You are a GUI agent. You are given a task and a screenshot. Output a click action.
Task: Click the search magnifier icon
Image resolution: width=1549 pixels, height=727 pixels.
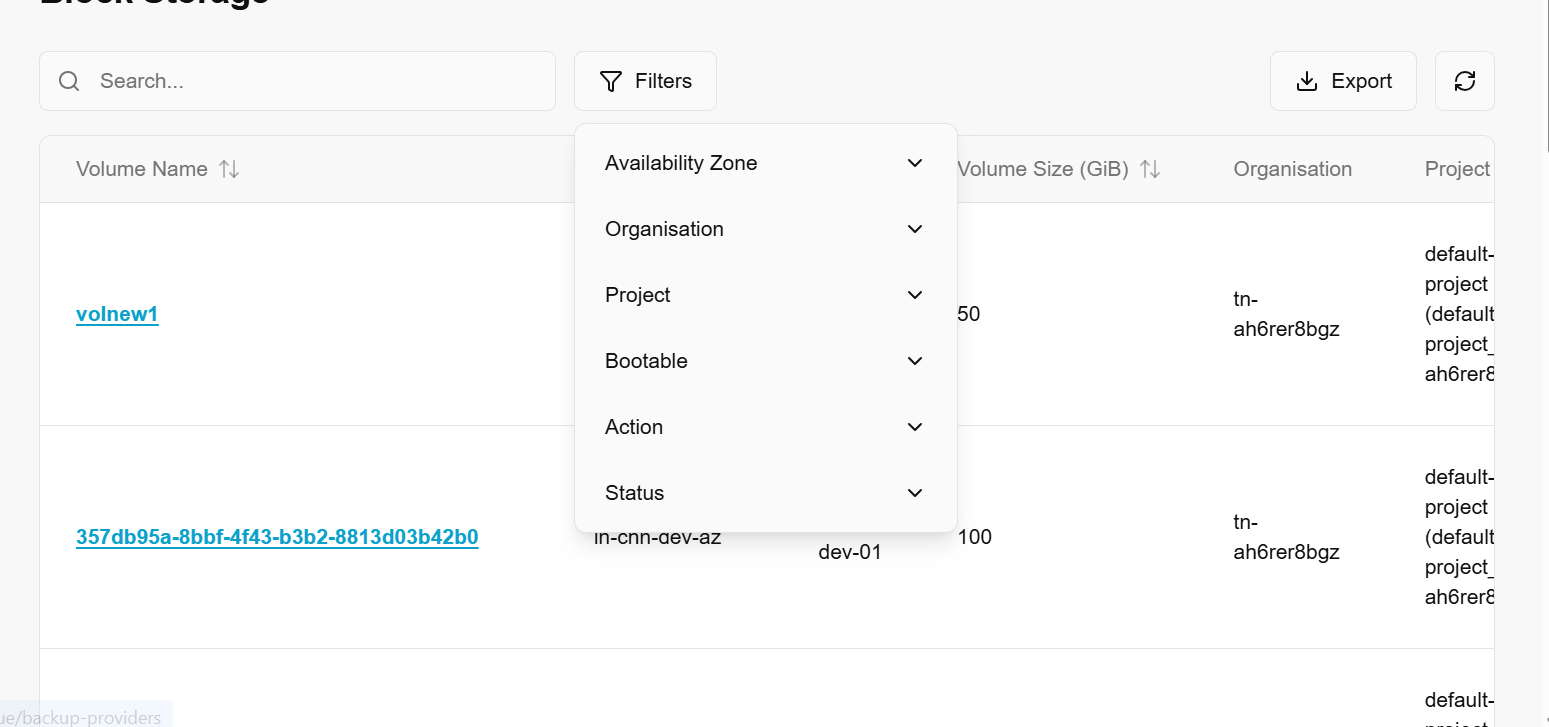69,81
